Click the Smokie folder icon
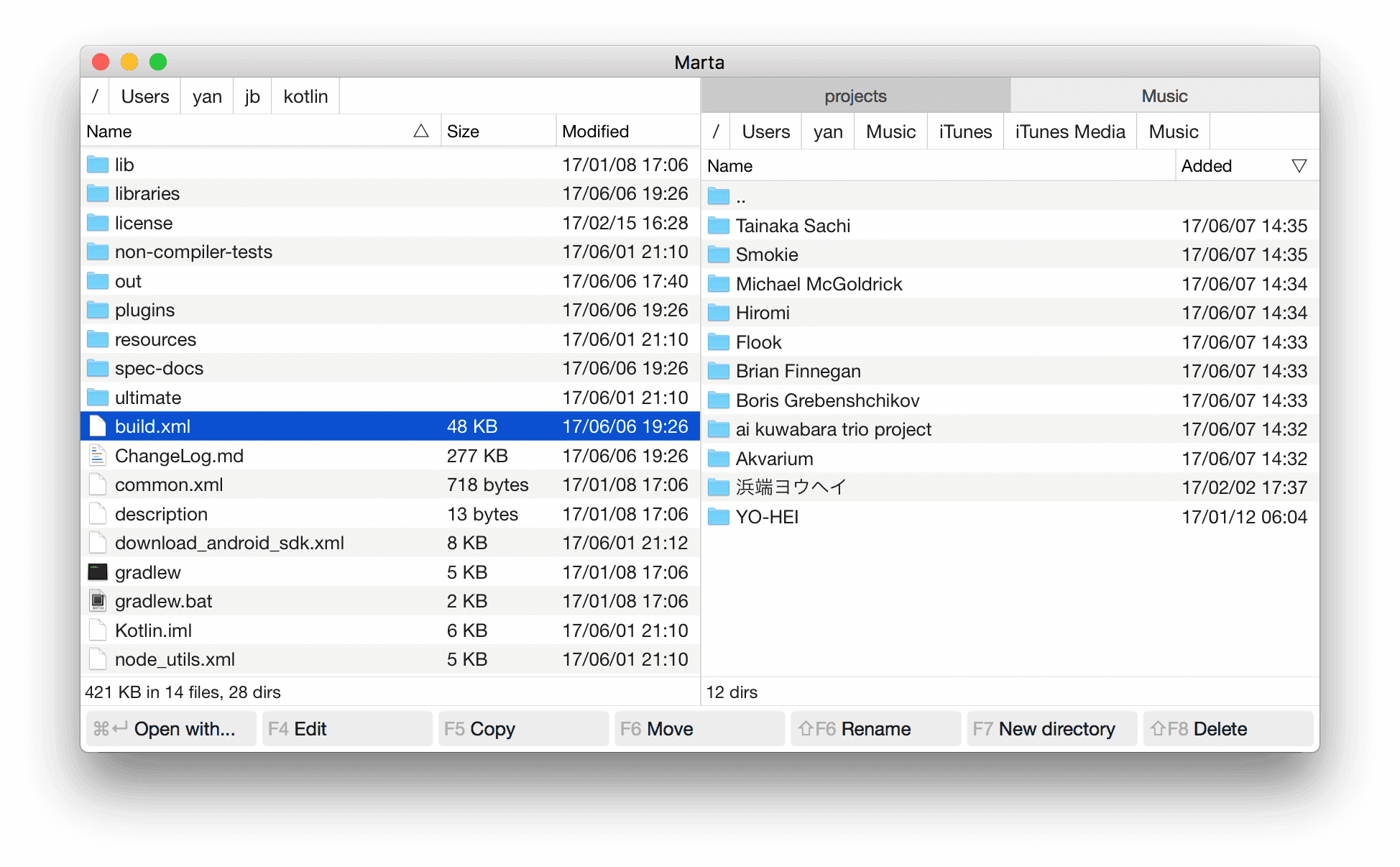Viewport: 1400px width, 867px height. pos(719,254)
